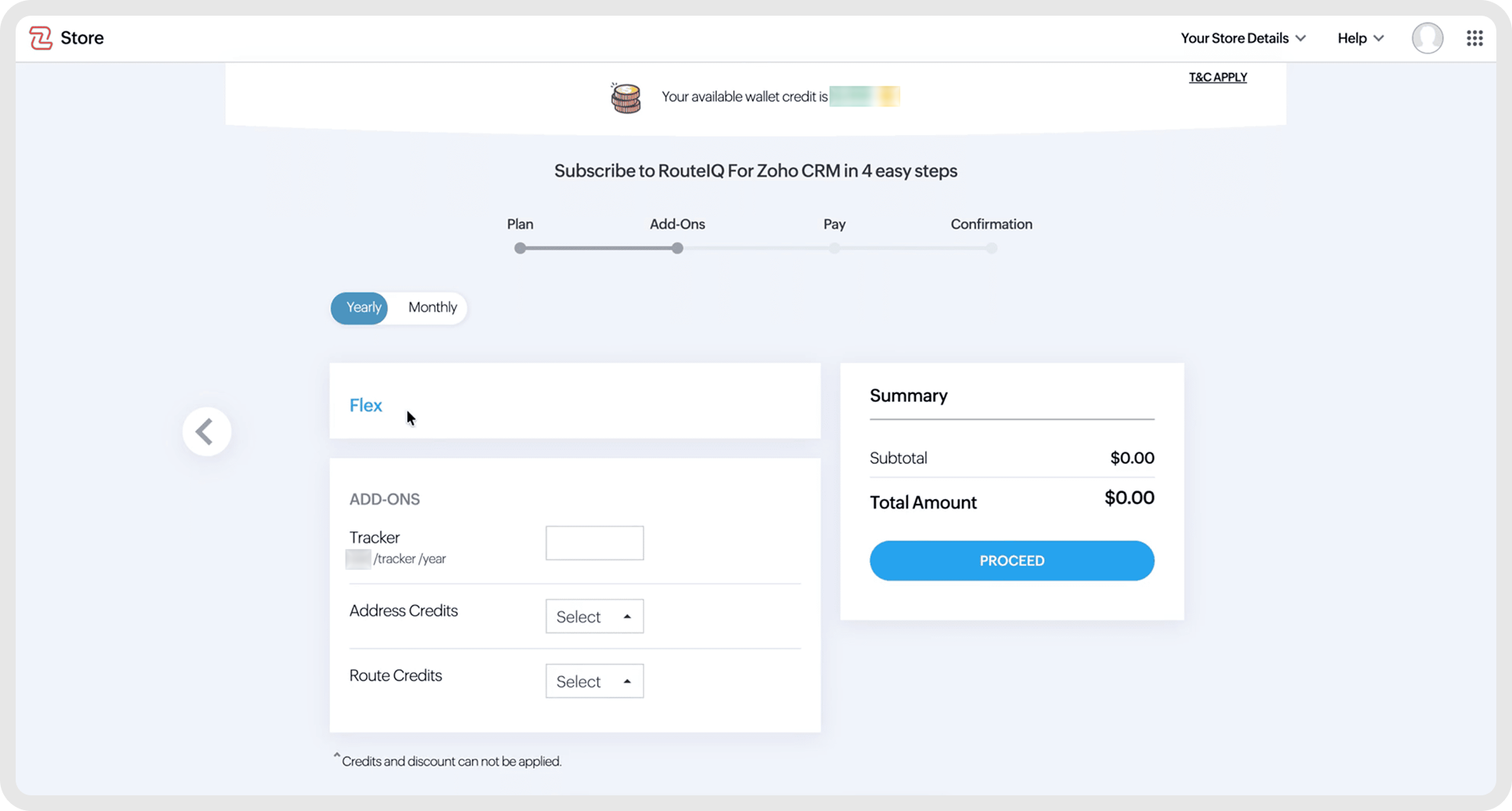Click the back arrow button

207,432
